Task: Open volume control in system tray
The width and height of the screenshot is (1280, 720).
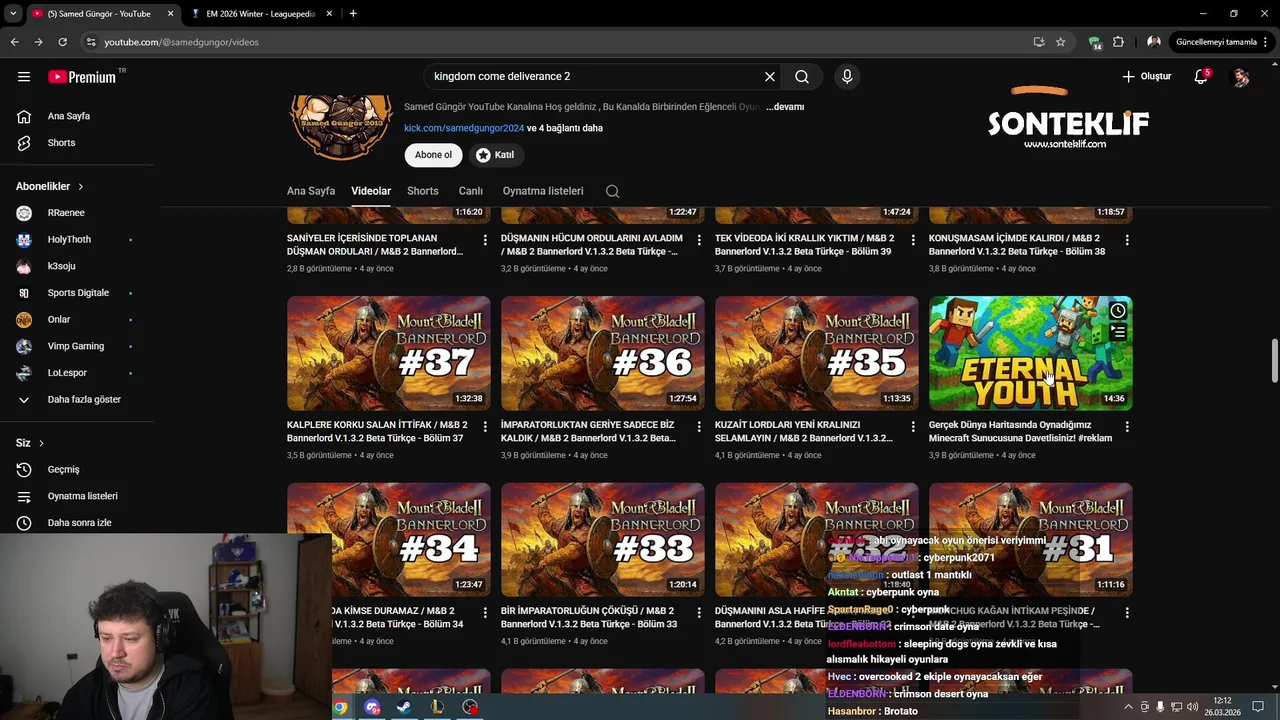Action: pos(1192,707)
